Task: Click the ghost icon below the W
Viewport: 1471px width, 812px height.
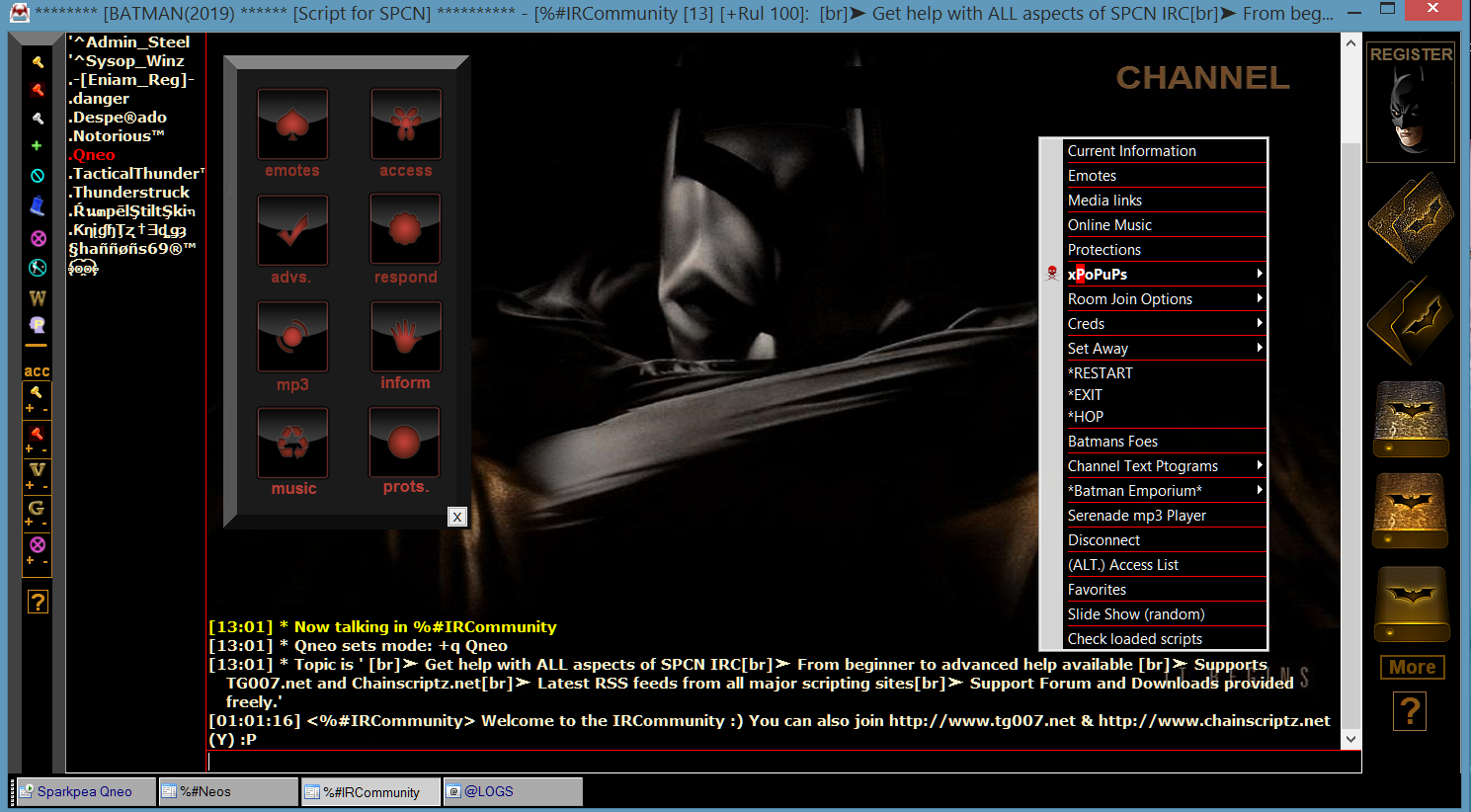Action: 38,325
